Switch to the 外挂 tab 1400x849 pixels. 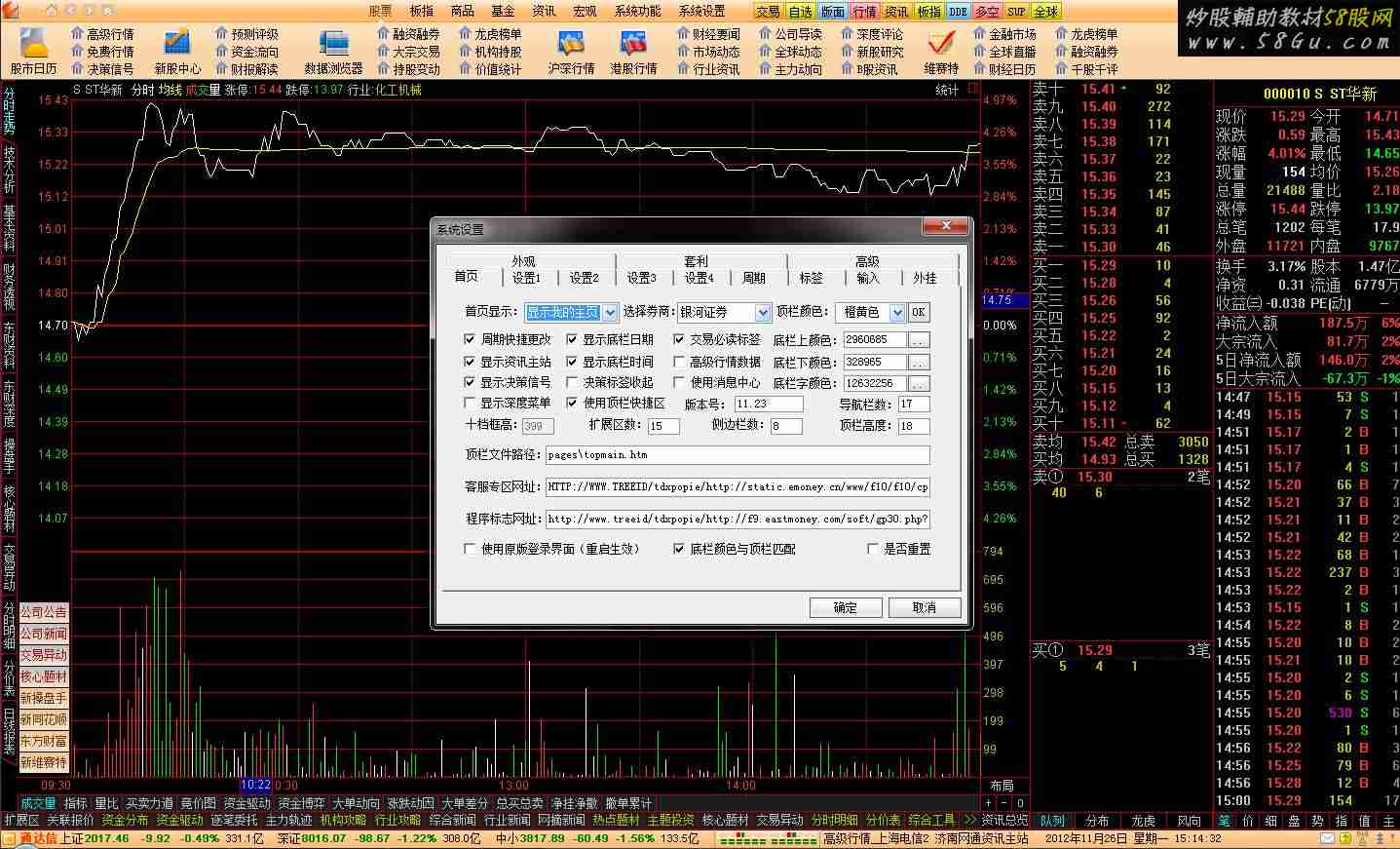coord(925,278)
